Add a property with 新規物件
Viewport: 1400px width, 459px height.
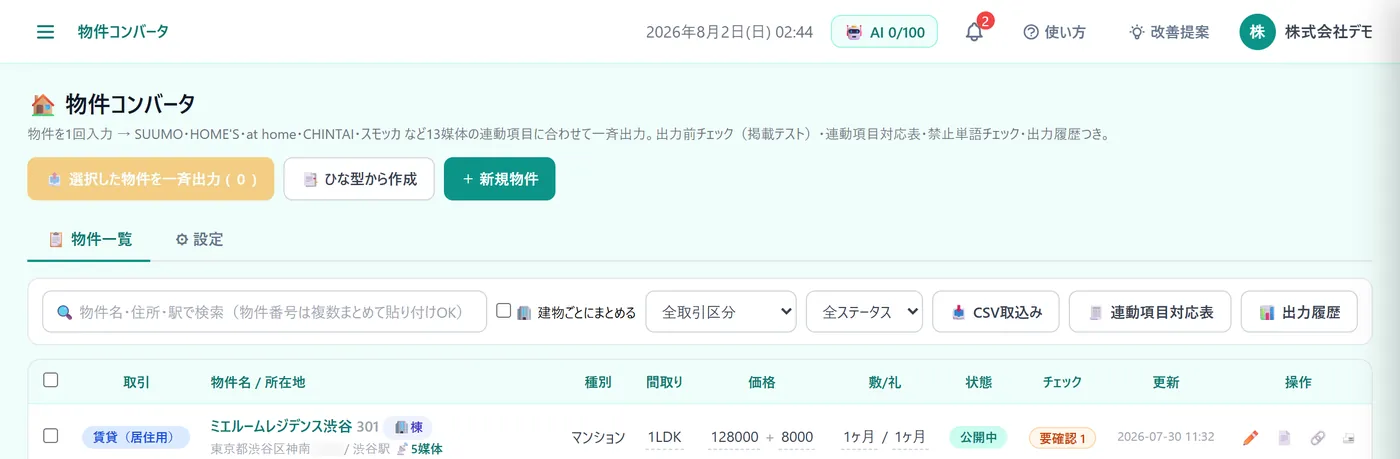click(x=499, y=179)
